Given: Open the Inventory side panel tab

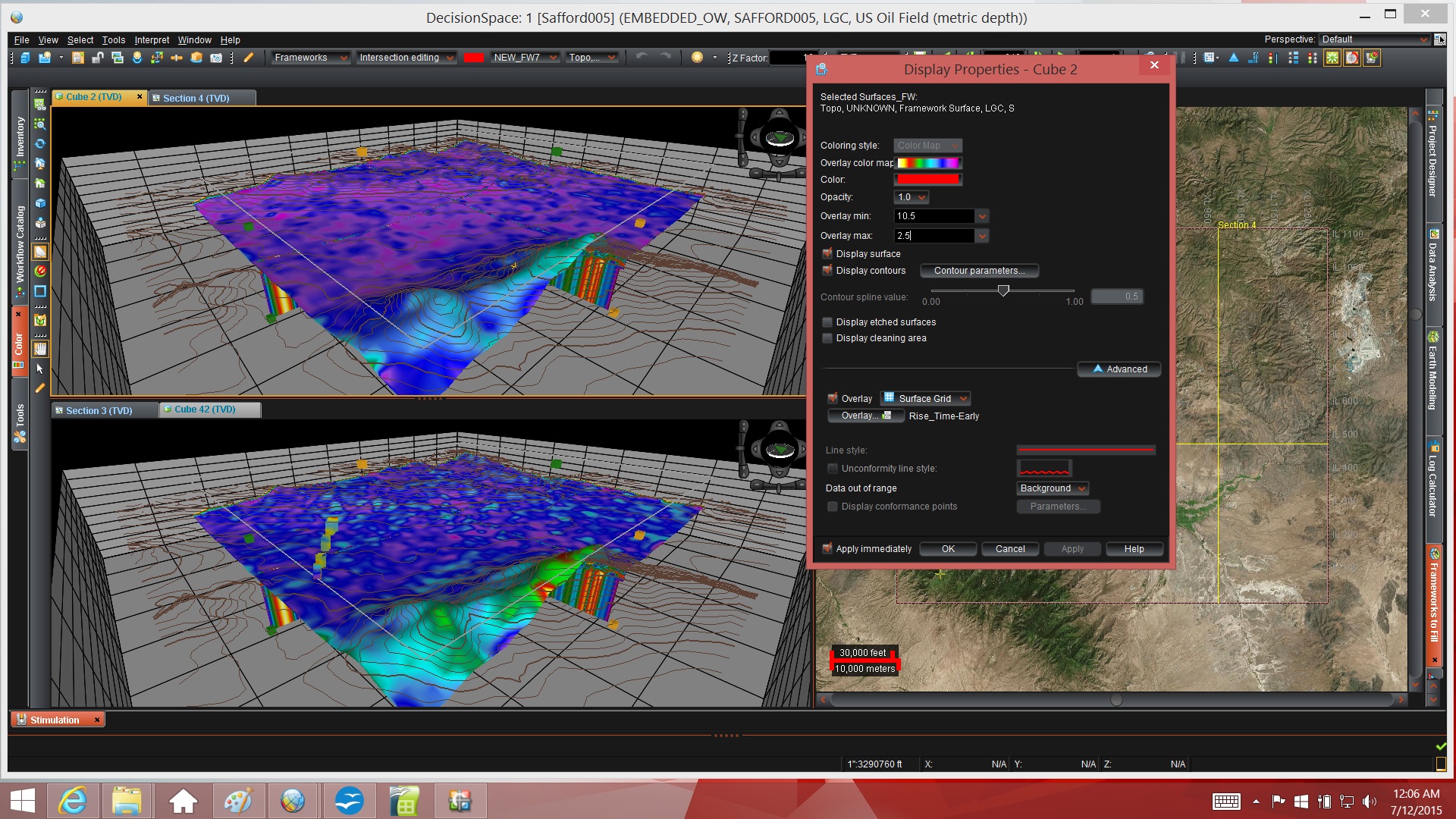Looking at the screenshot, I should point(20,136).
